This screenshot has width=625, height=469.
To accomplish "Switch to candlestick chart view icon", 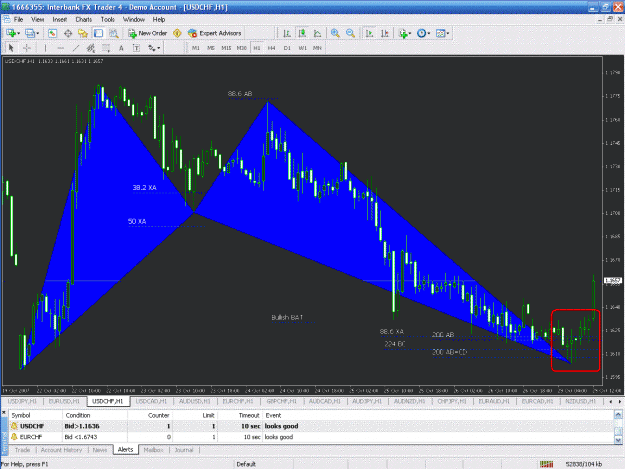I will pyautogui.click(x=302, y=33).
